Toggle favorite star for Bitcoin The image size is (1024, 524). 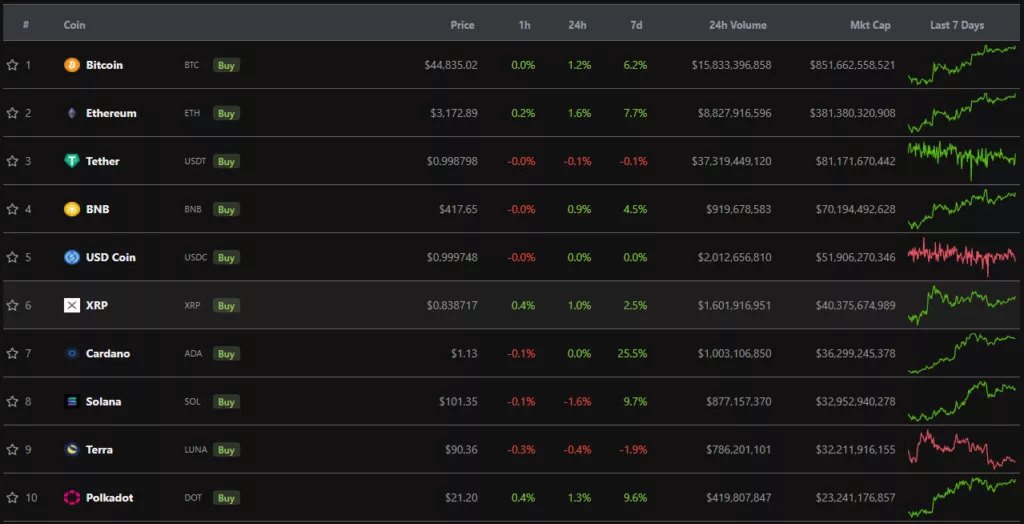(13, 65)
